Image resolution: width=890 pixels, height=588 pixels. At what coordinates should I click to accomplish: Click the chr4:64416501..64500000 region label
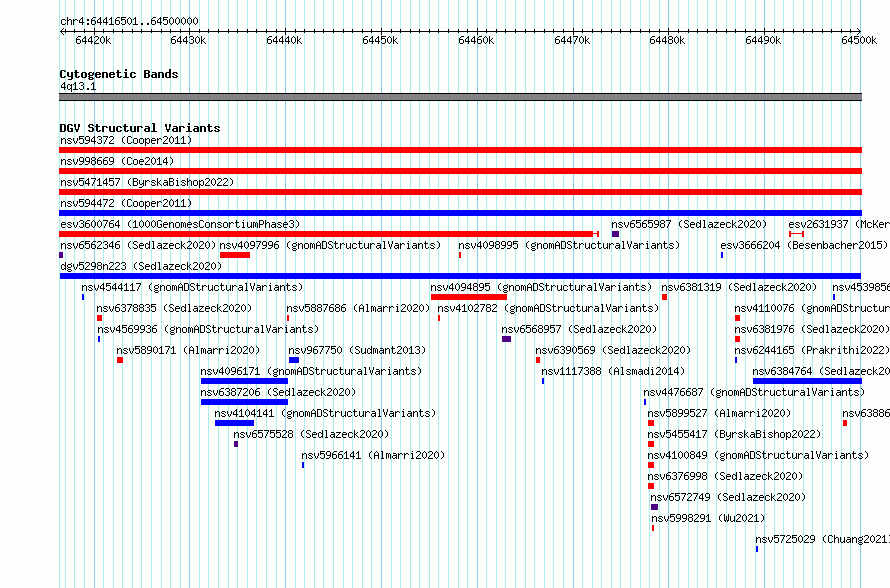(x=129, y=22)
